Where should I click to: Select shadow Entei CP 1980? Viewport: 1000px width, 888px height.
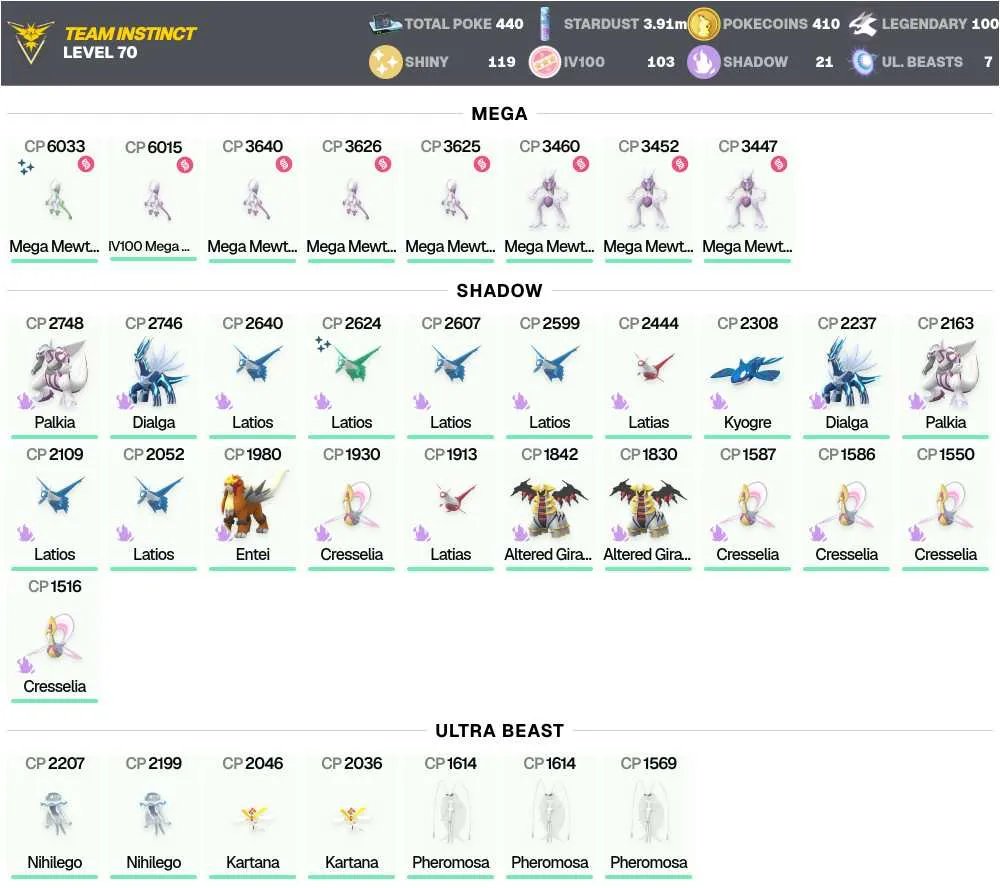pyautogui.click(x=253, y=508)
